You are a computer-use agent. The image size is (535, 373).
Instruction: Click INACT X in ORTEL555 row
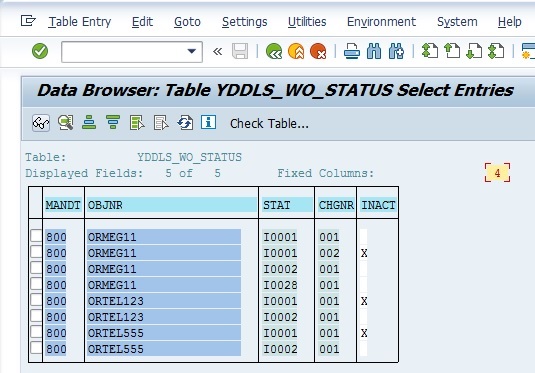coord(364,333)
